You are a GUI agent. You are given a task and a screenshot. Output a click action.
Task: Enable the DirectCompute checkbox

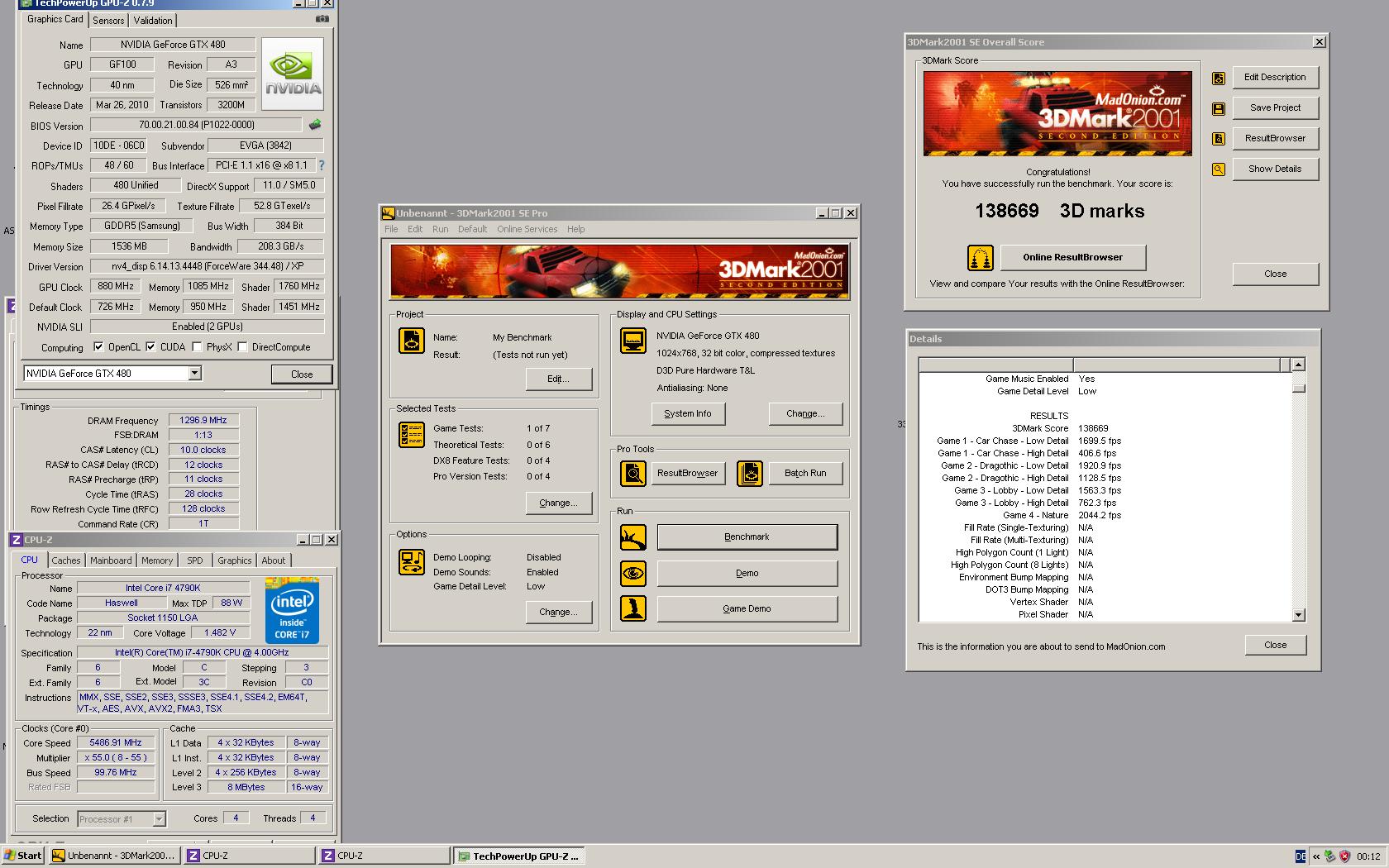[x=242, y=347]
